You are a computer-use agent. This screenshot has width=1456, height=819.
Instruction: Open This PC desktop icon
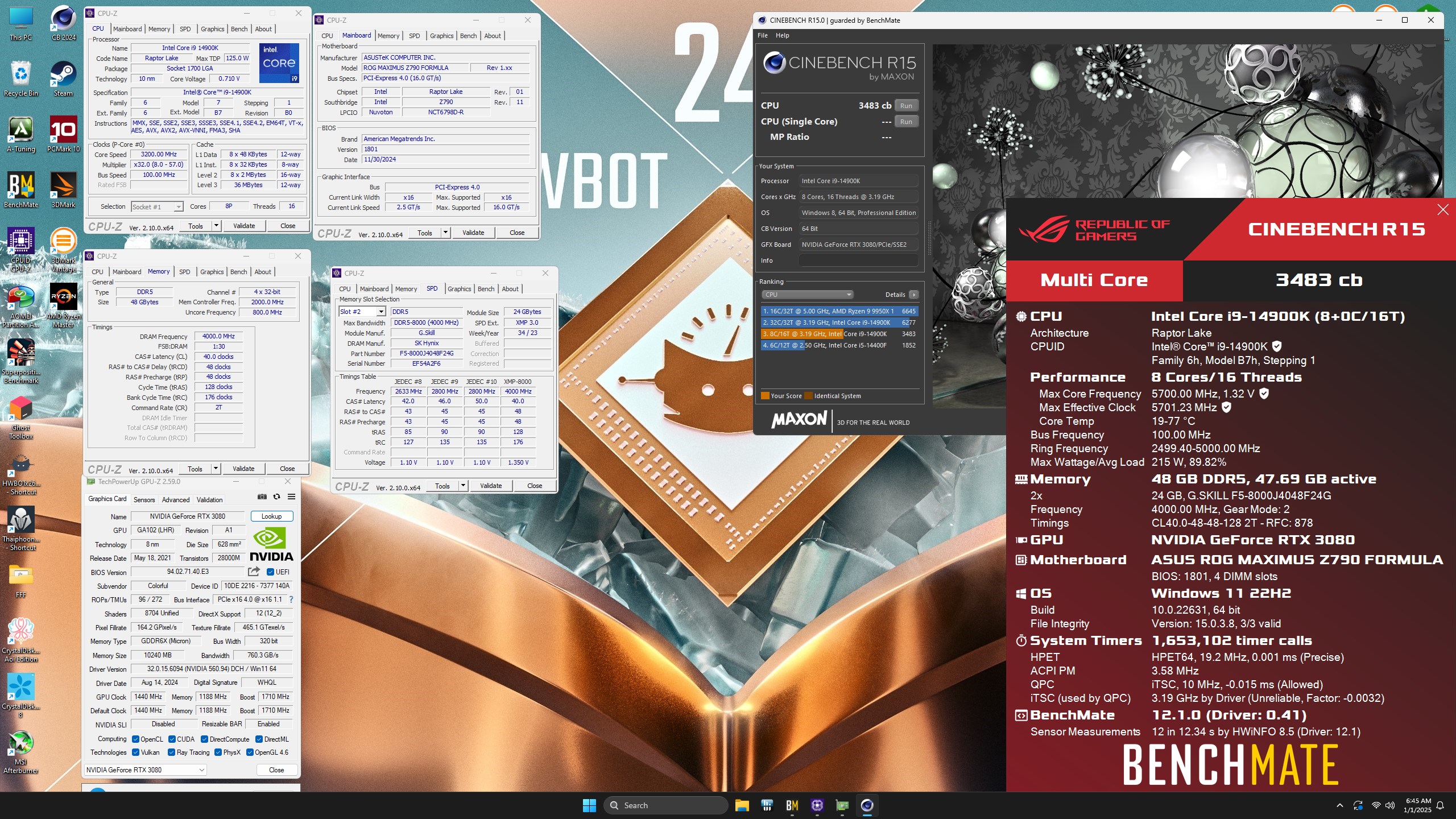[x=21, y=24]
